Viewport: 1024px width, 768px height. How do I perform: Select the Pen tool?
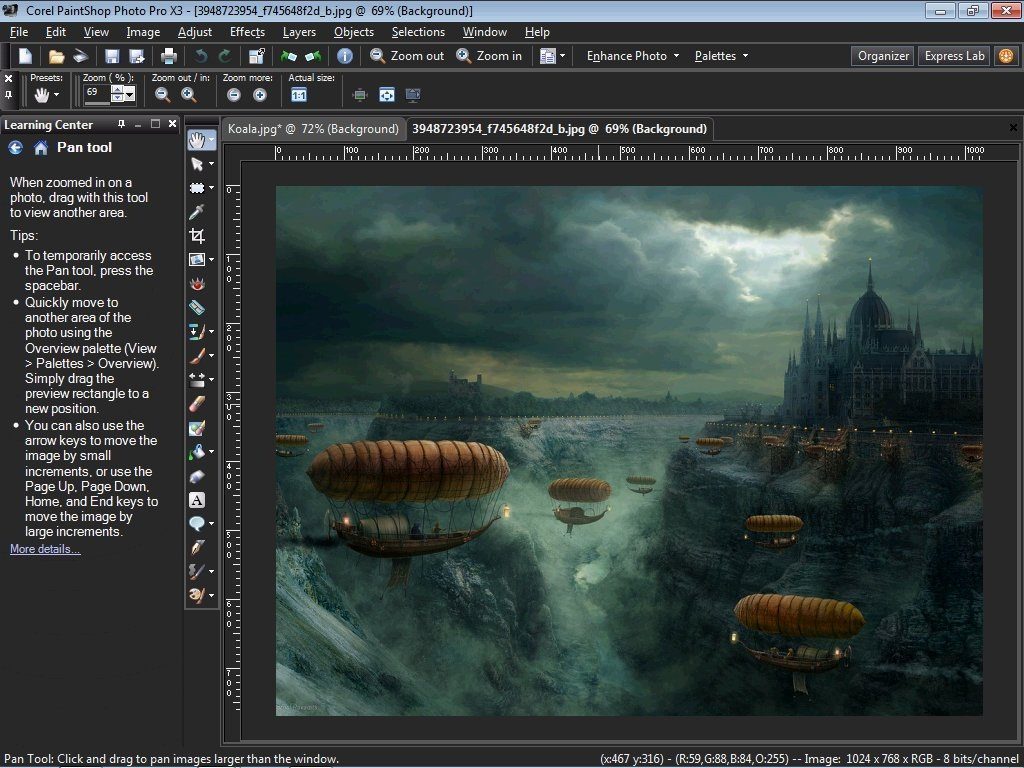coord(197,547)
